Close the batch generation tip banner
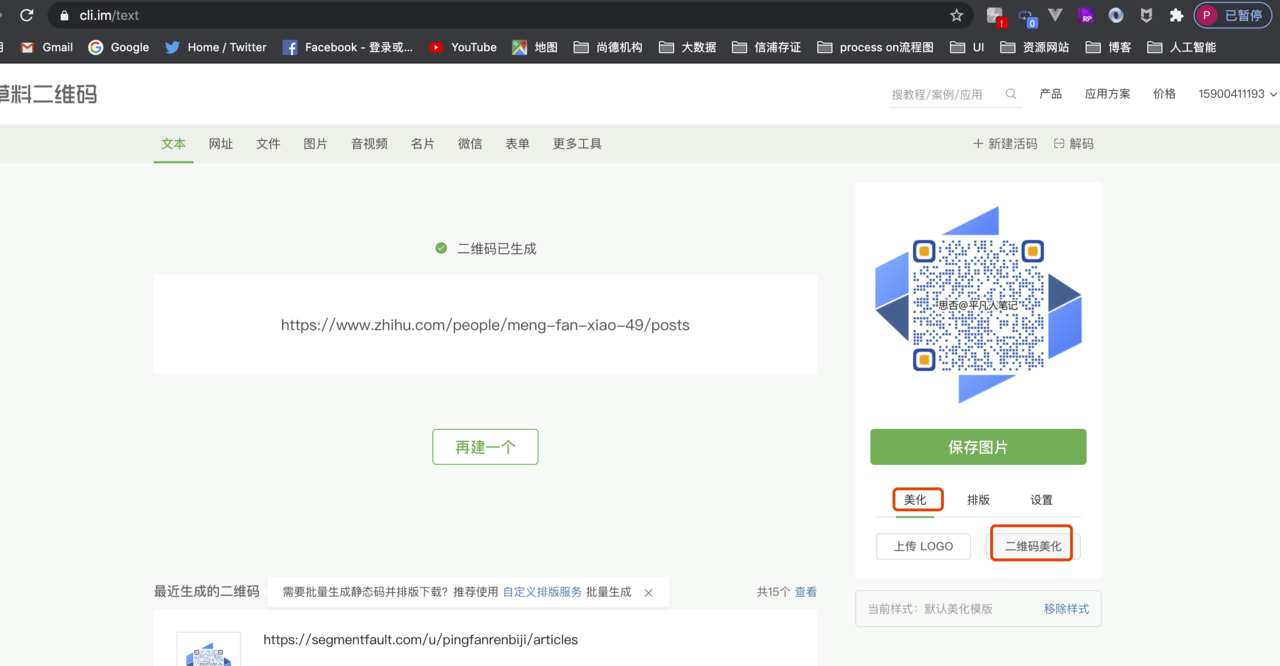This screenshot has height=666, width=1280. pos(648,592)
